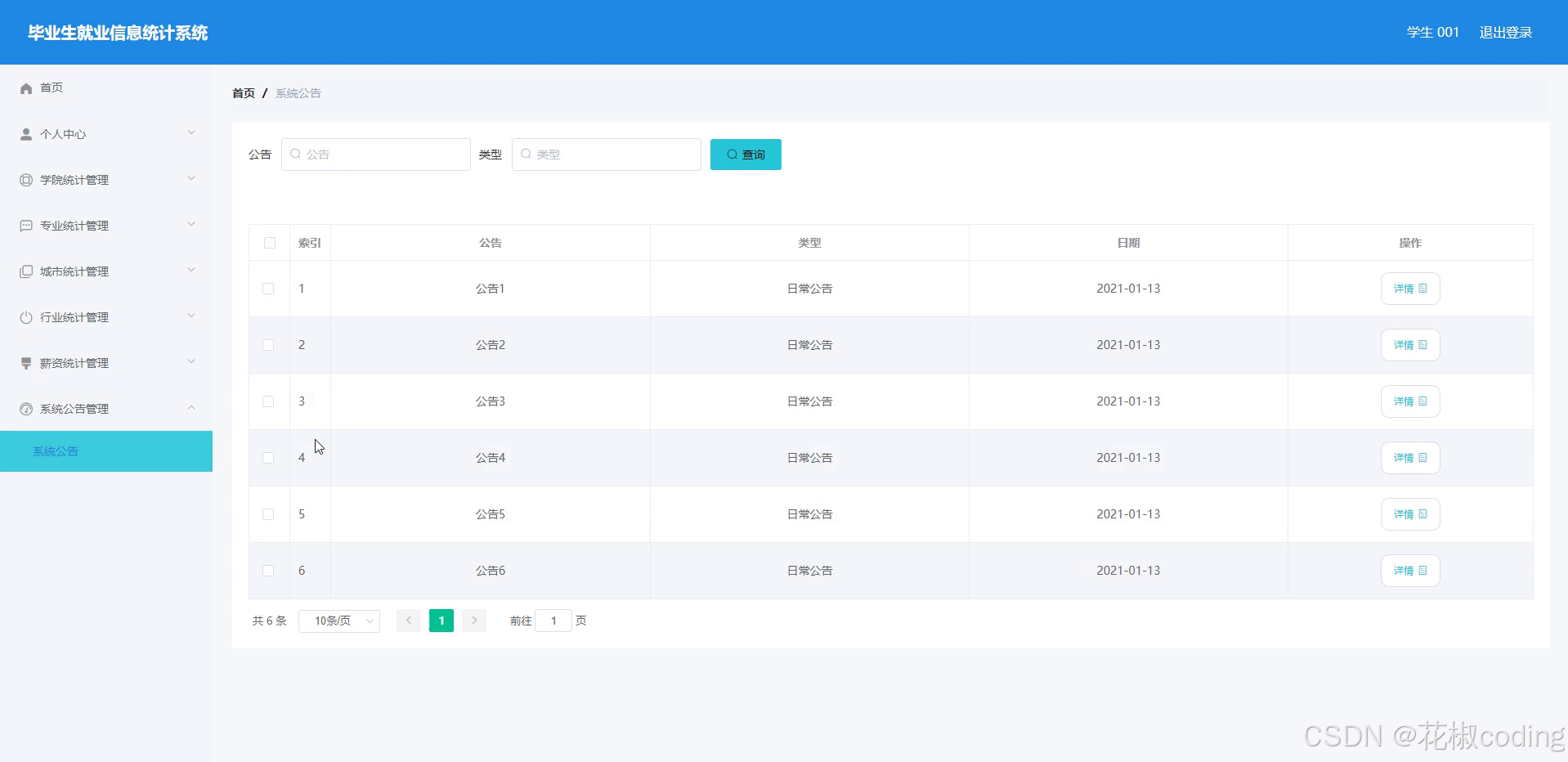Collapse the 系统公告管理 menu chevron

191,407
